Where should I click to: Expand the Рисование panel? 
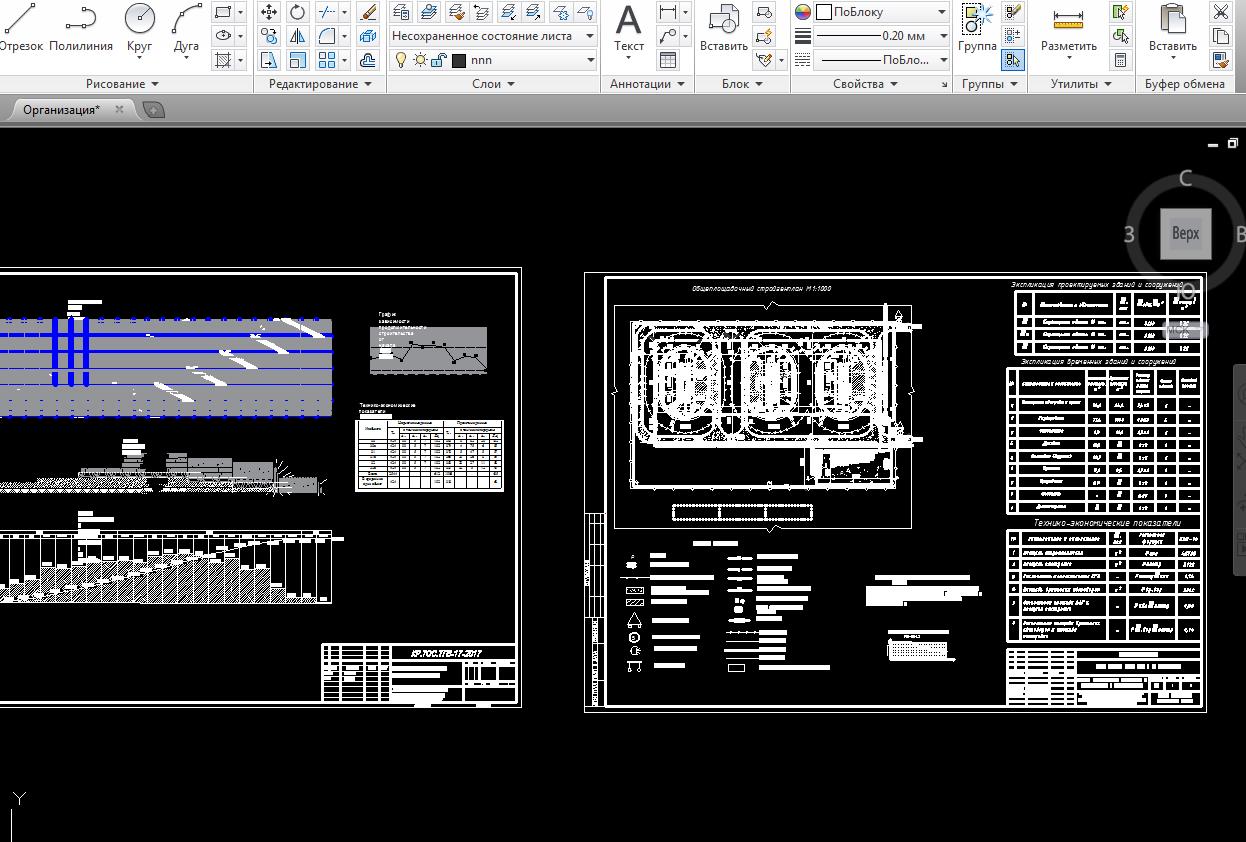click(x=122, y=84)
